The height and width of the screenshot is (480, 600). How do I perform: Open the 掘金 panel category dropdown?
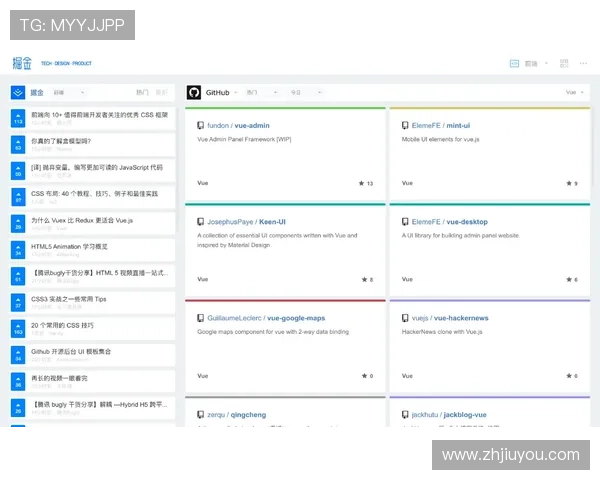[68, 92]
